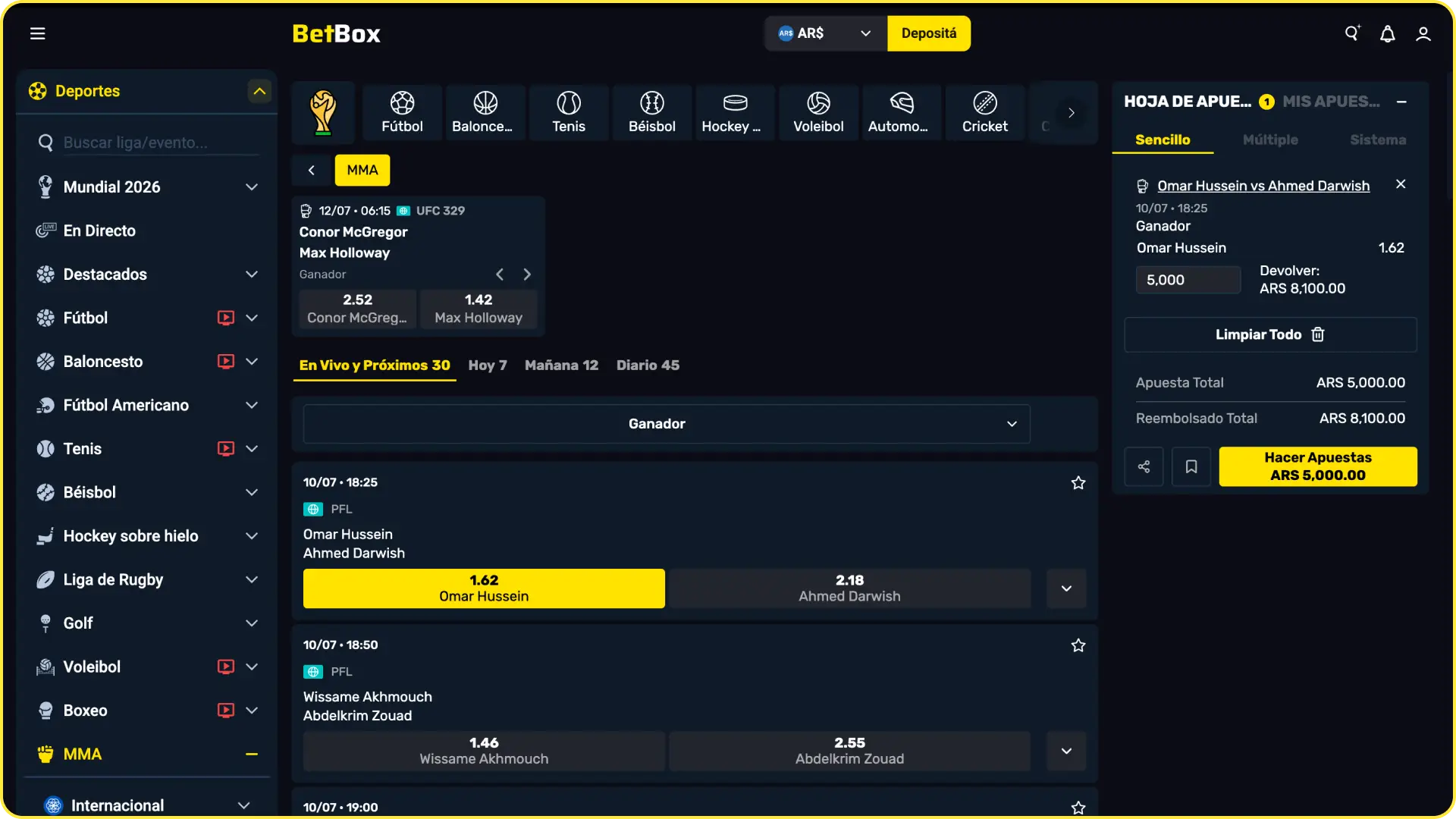Open the Ganador market dropdown
The width and height of the screenshot is (1456, 819).
[x=666, y=424]
